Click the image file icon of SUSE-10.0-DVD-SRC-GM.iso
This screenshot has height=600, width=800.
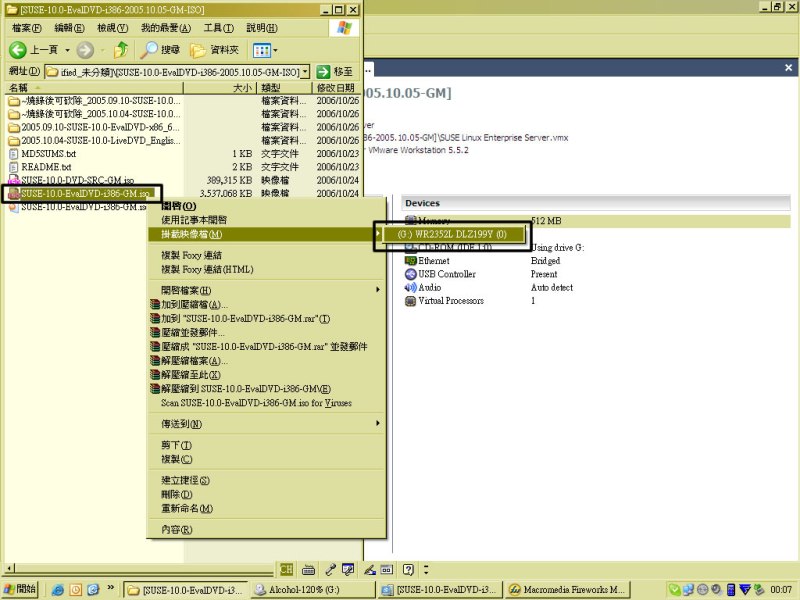coord(14,180)
